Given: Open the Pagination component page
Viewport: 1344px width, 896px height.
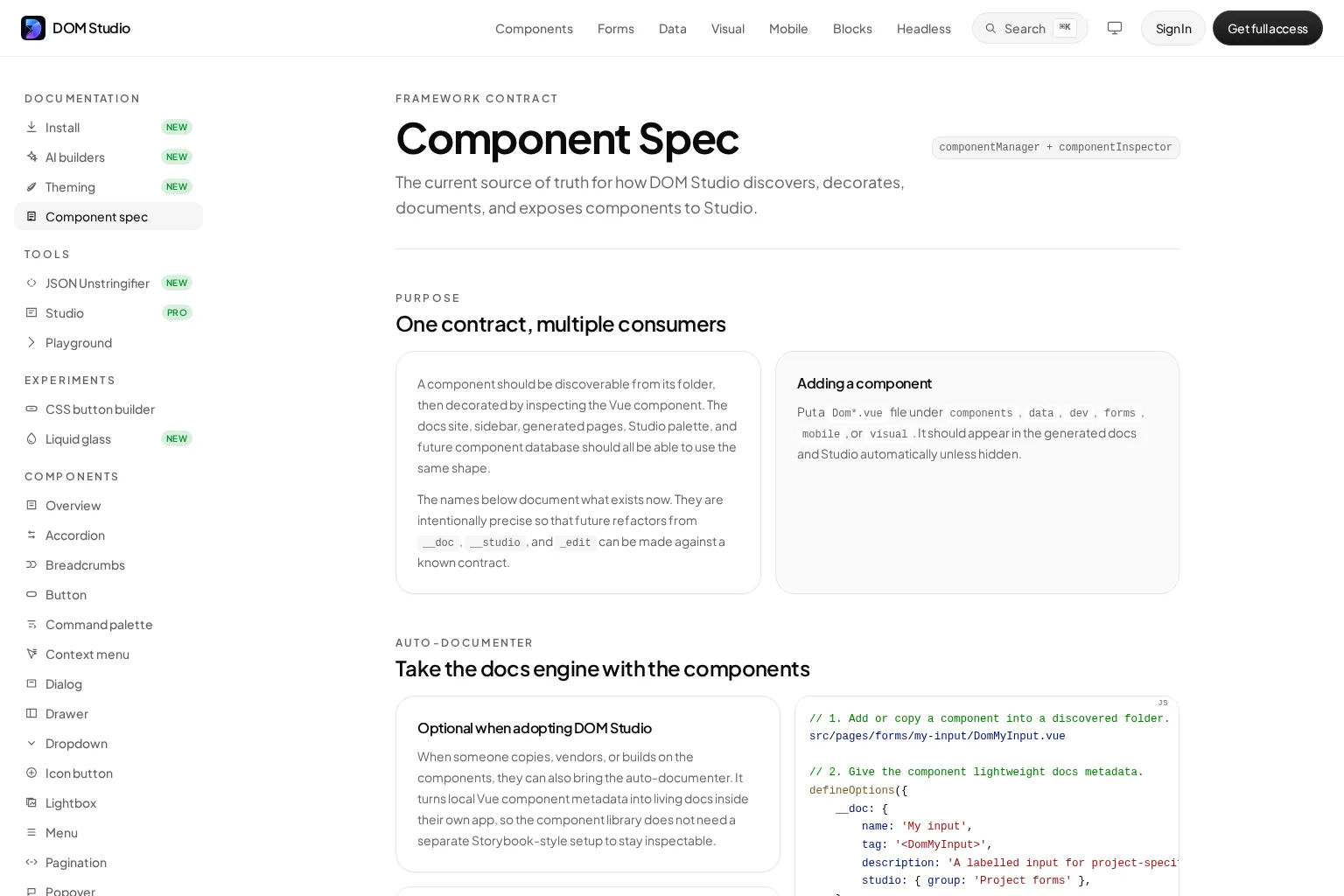Looking at the screenshot, I should [108, 862].
